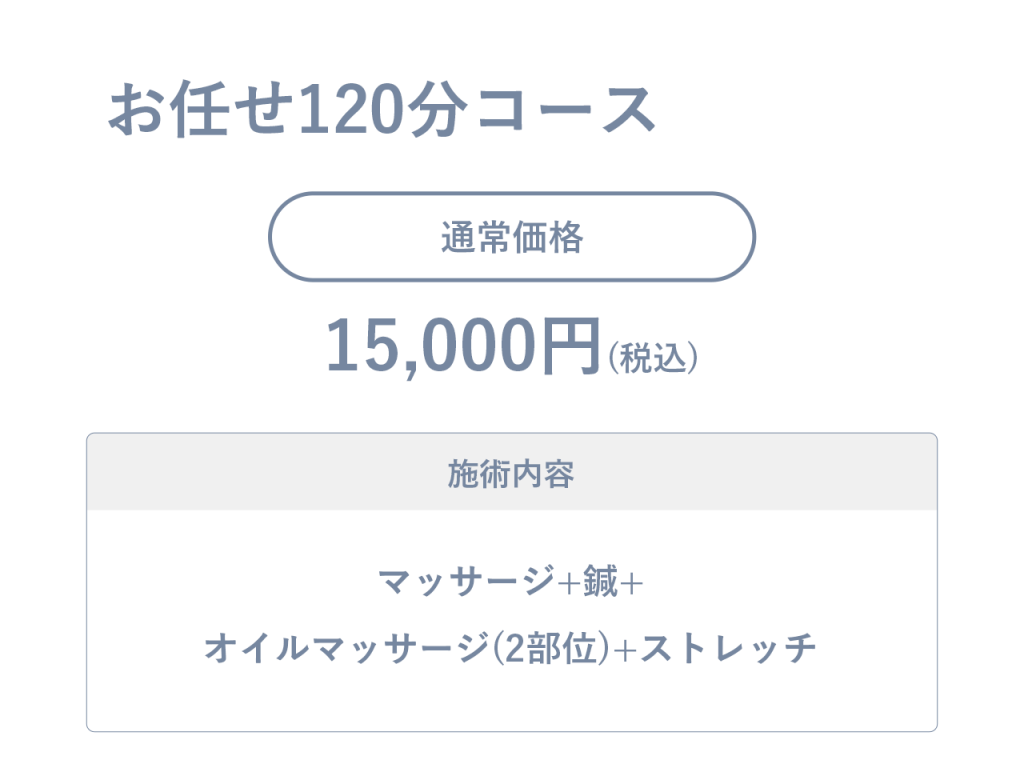
Task: Click the 鍼 character in the treatment list
Action: (x=600, y=581)
